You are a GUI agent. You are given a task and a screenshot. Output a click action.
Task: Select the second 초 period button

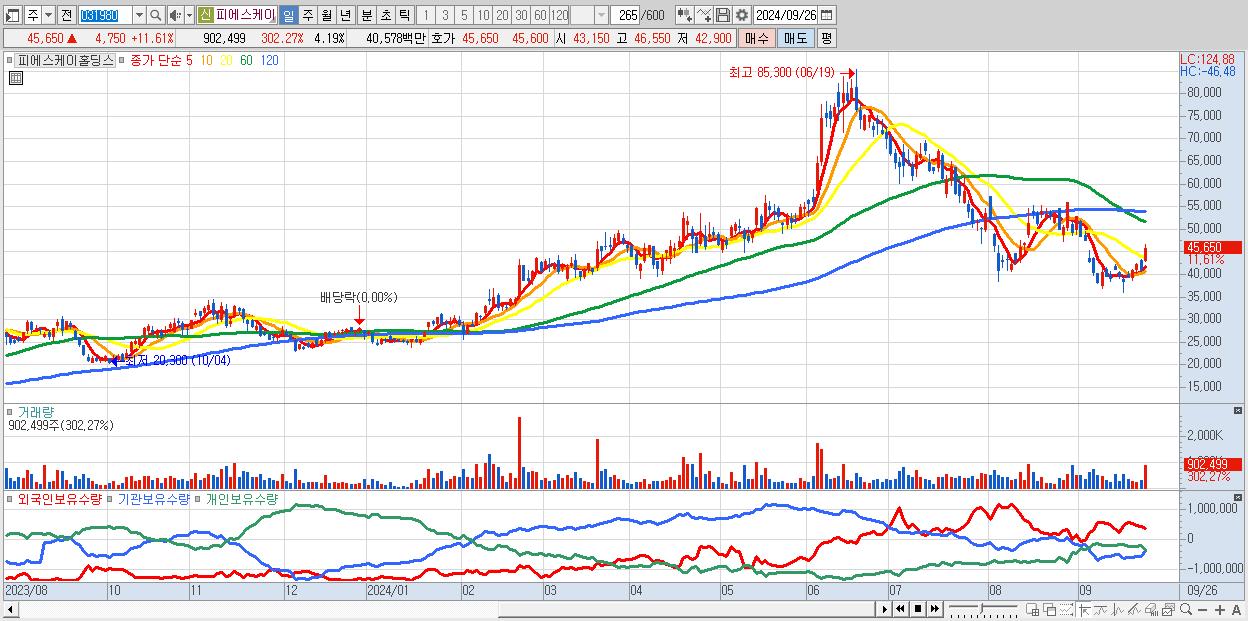click(385, 15)
